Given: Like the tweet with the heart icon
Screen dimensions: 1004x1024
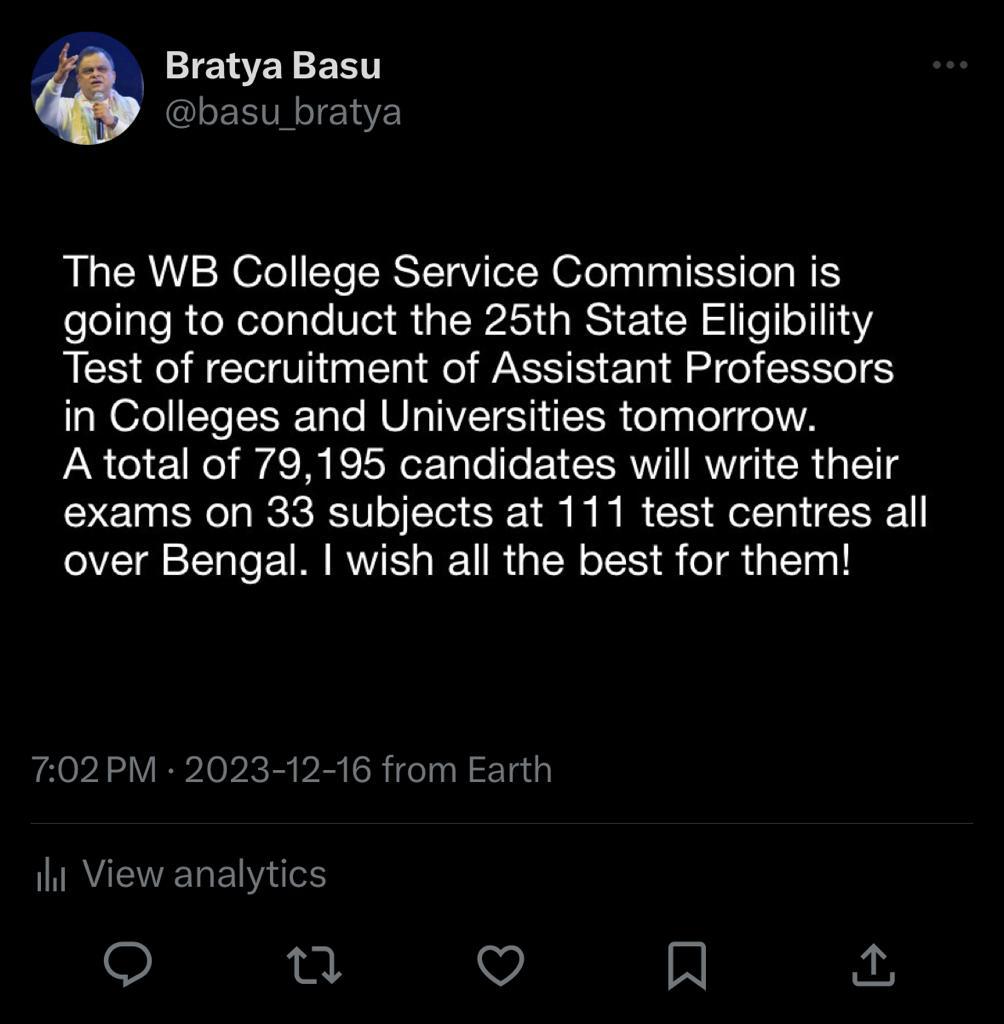Looking at the screenshot, I should pos(500,964).
